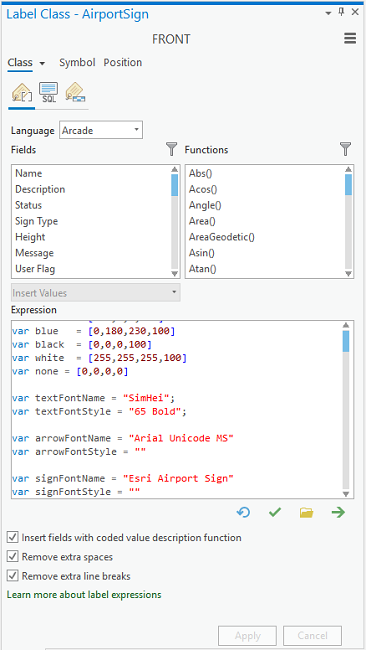Screen dimensions: 366x650
Task: Click the var white color array line
Action: [x=99, y=358]
